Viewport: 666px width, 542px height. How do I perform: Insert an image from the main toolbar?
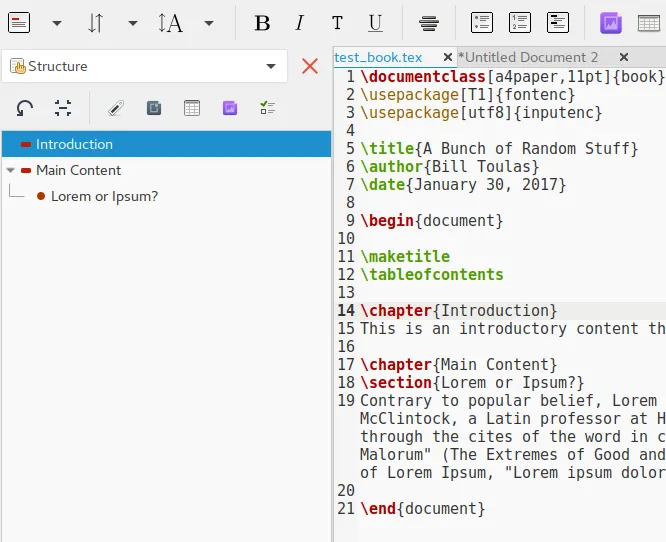pyautogui.click(x=610, y=23)
